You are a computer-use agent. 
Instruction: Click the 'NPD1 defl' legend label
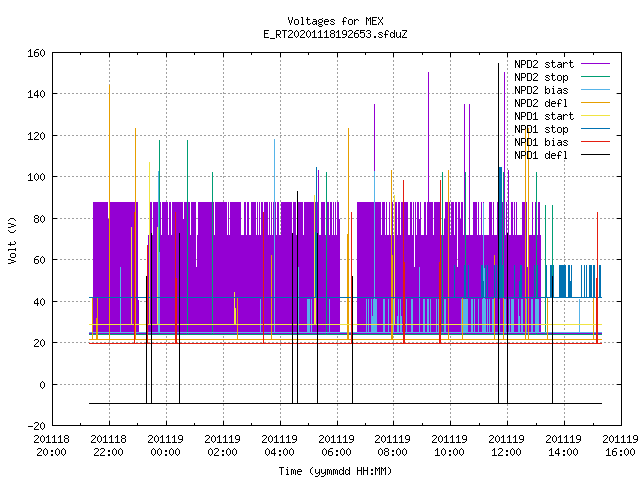pyautogui.click(x=541, y=155)
